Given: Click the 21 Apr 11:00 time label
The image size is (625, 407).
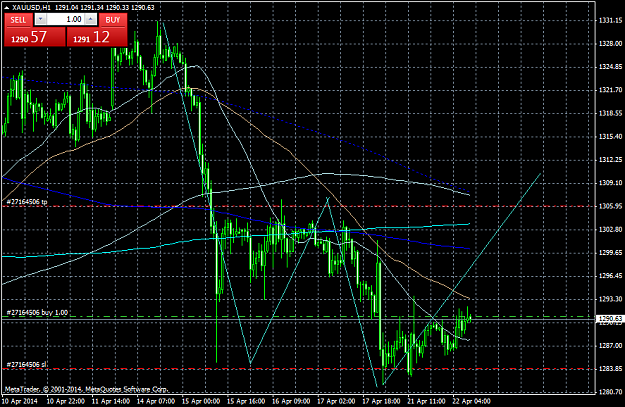Looking at the screenshot, I should tap(426, 401).
